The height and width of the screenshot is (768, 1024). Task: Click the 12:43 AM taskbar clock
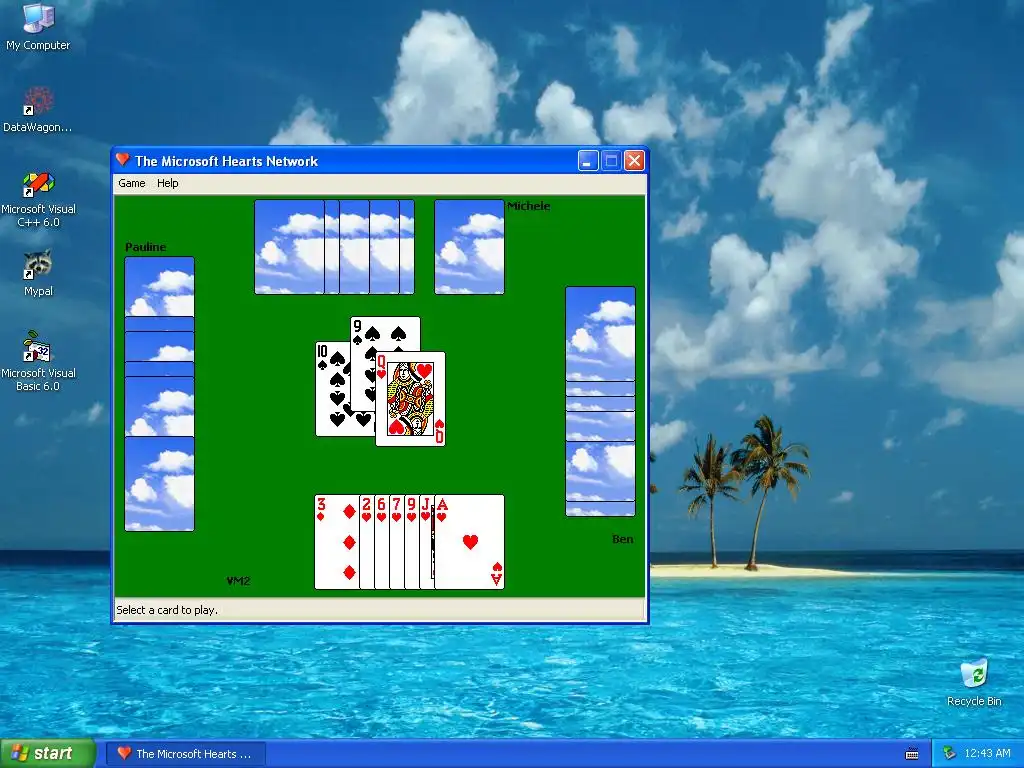[x=987, y=754]
